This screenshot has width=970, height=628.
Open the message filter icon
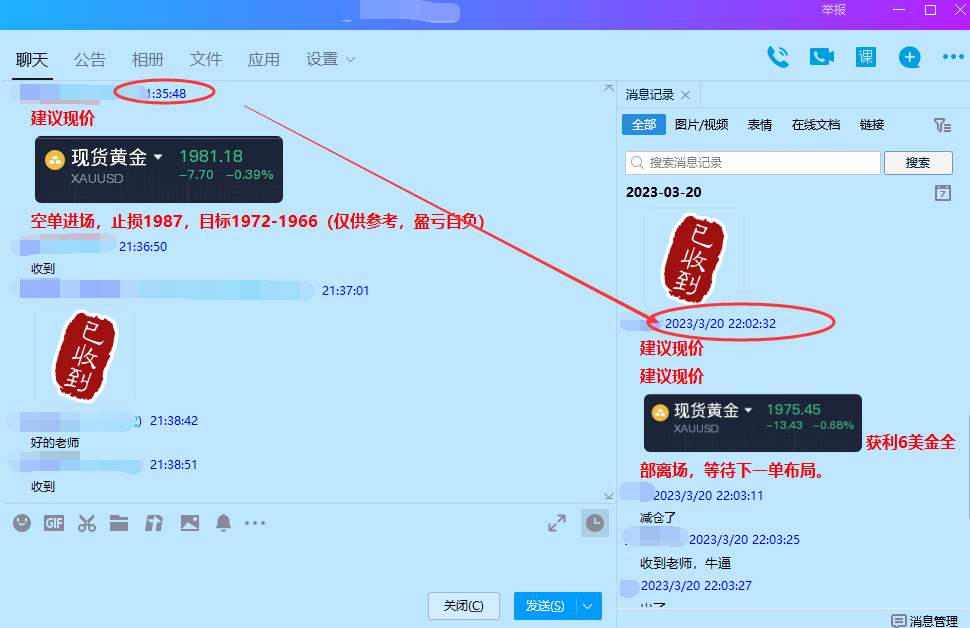(942, 126)
